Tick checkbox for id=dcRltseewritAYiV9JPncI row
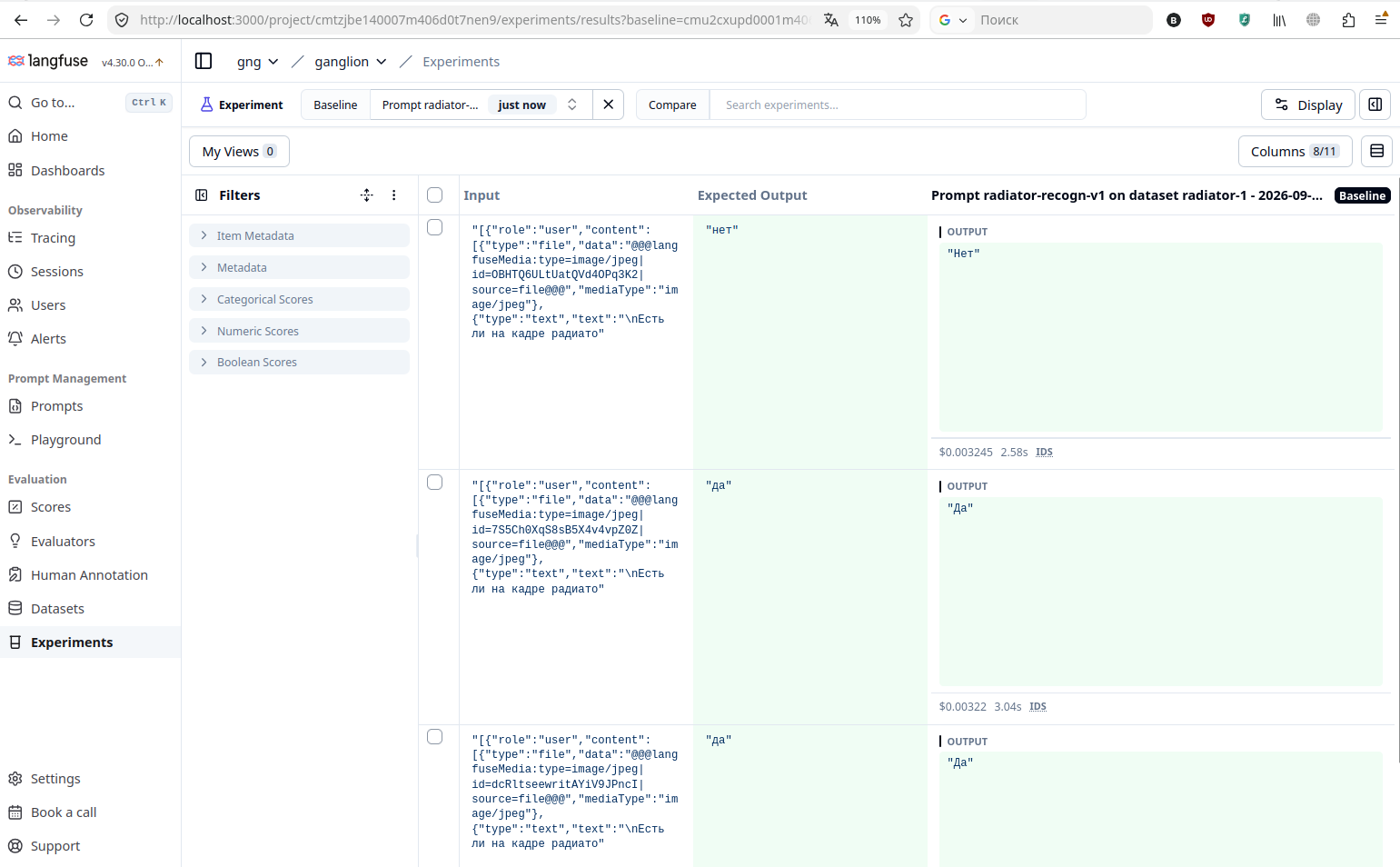Image resolution: width=1400 pixels, height=867 pixels. [435, 737]
